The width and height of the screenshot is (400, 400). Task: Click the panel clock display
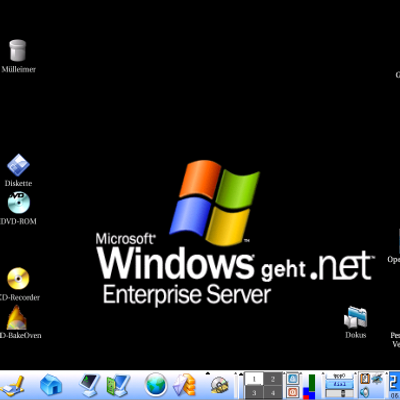(394, 386)
